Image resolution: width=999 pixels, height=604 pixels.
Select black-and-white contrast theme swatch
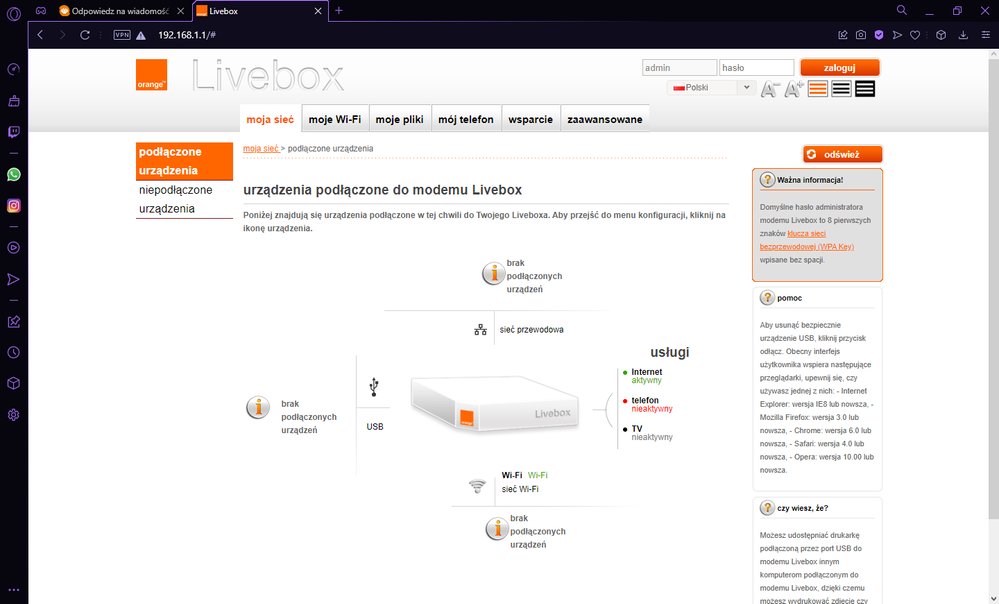(841, 89)
